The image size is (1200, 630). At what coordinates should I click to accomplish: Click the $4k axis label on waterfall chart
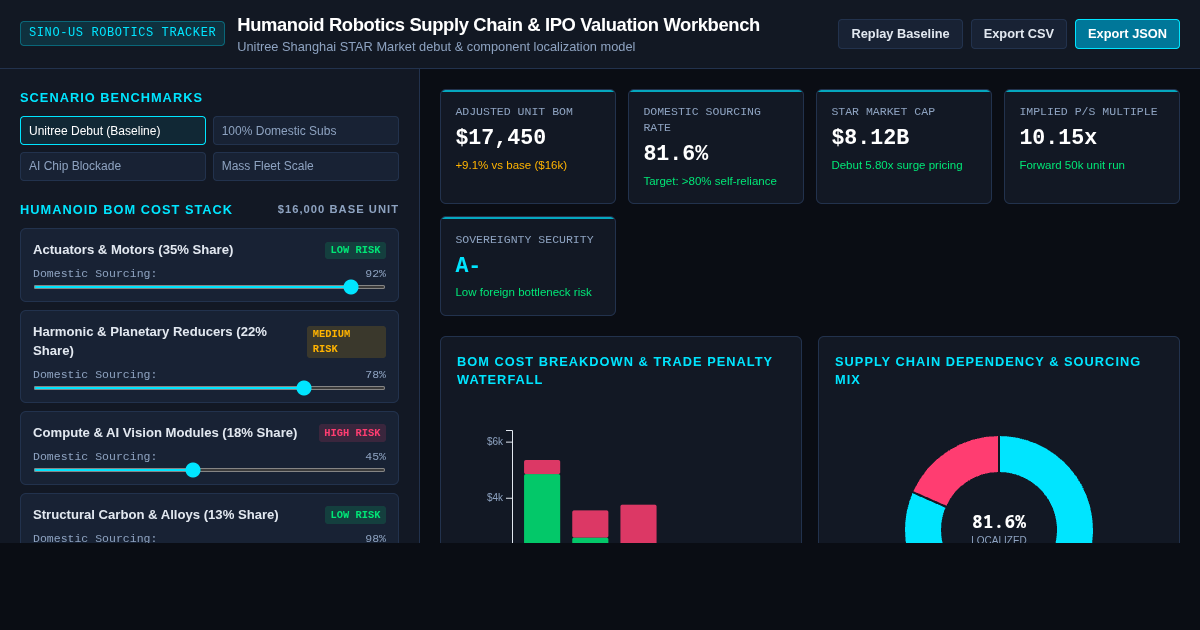click(495, 498)
